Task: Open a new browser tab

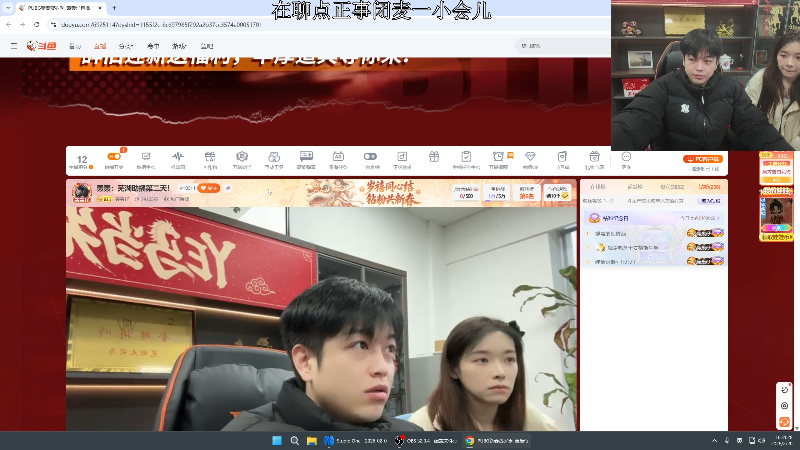Action: 114,8
